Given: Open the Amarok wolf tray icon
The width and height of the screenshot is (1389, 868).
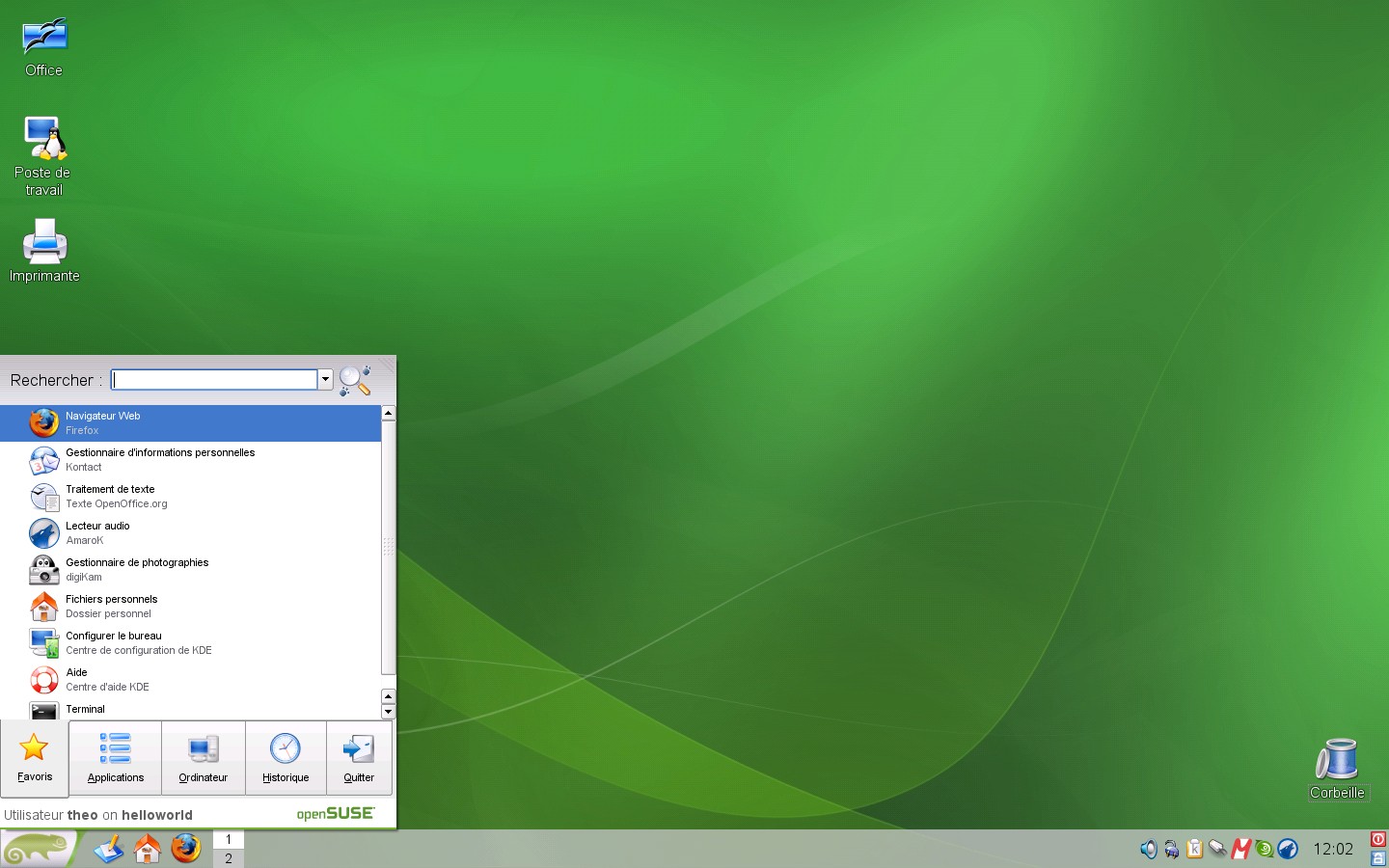Looking at the screenshot, I should (x=1288, y=849).
